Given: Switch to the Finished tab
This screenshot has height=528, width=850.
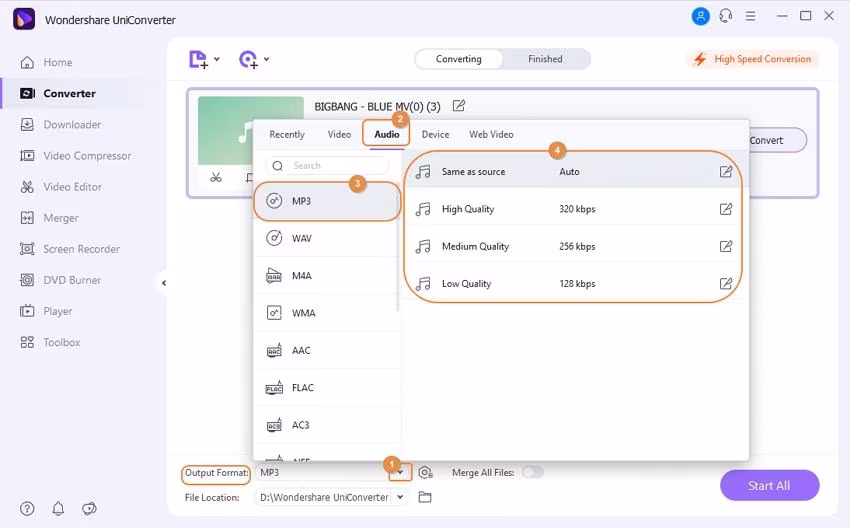Looking at the screenshot, I should (545, 59).
